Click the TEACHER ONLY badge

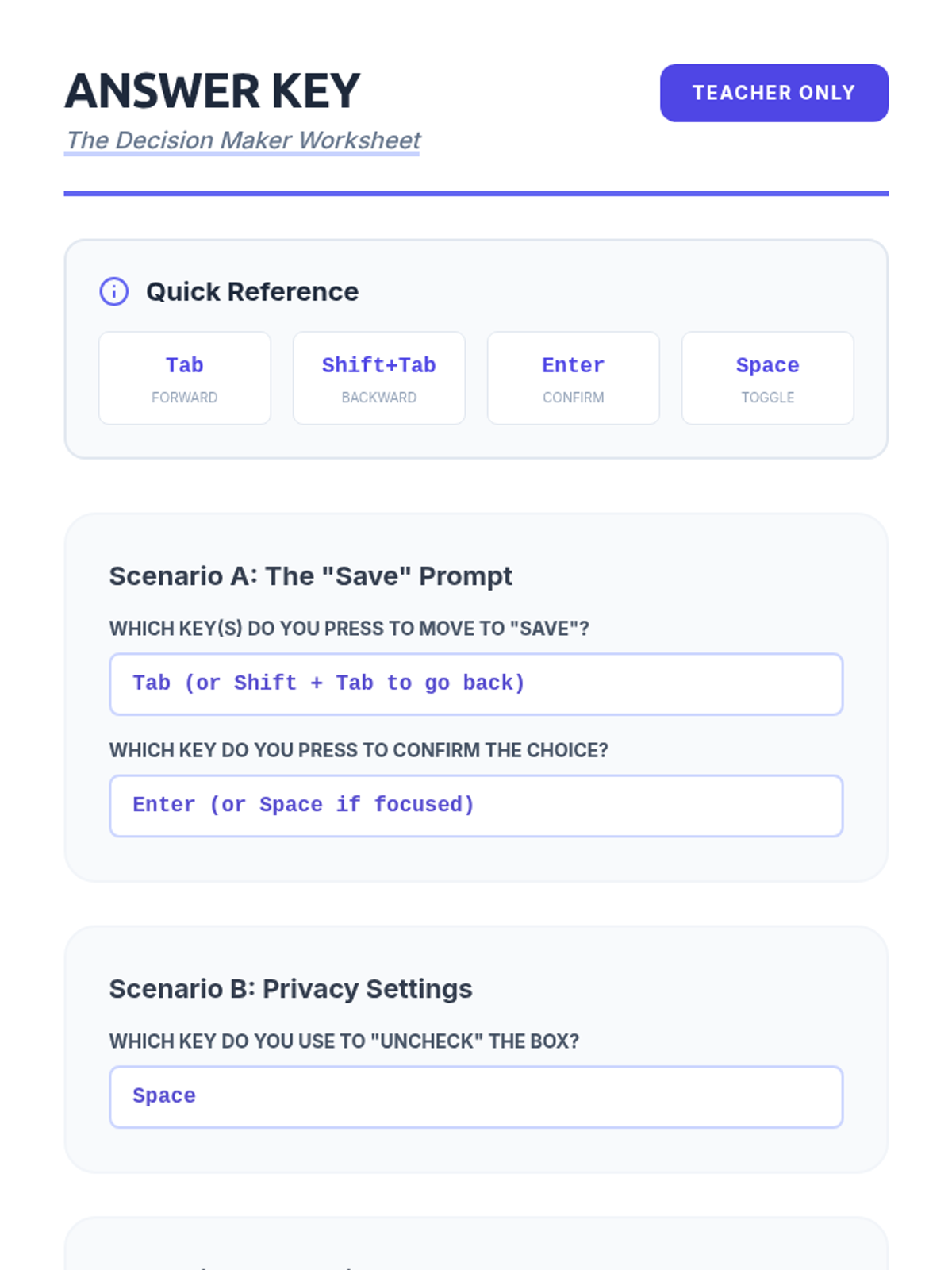tap(773, 93)
